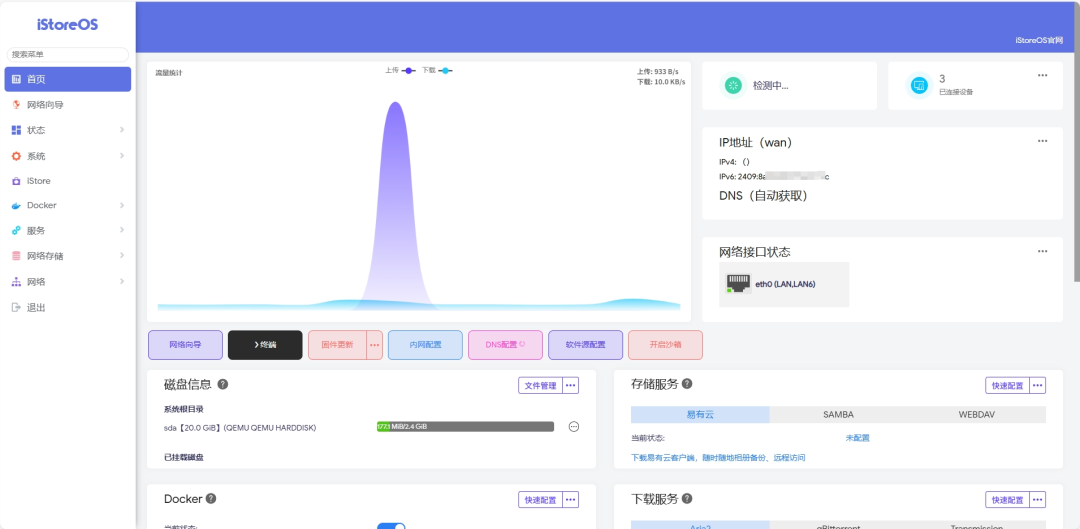Image resolution: width=1080 pixels, height=529 pixels.
Task: Click the Docker whale icon in sidebar
Action: [17, 206]
